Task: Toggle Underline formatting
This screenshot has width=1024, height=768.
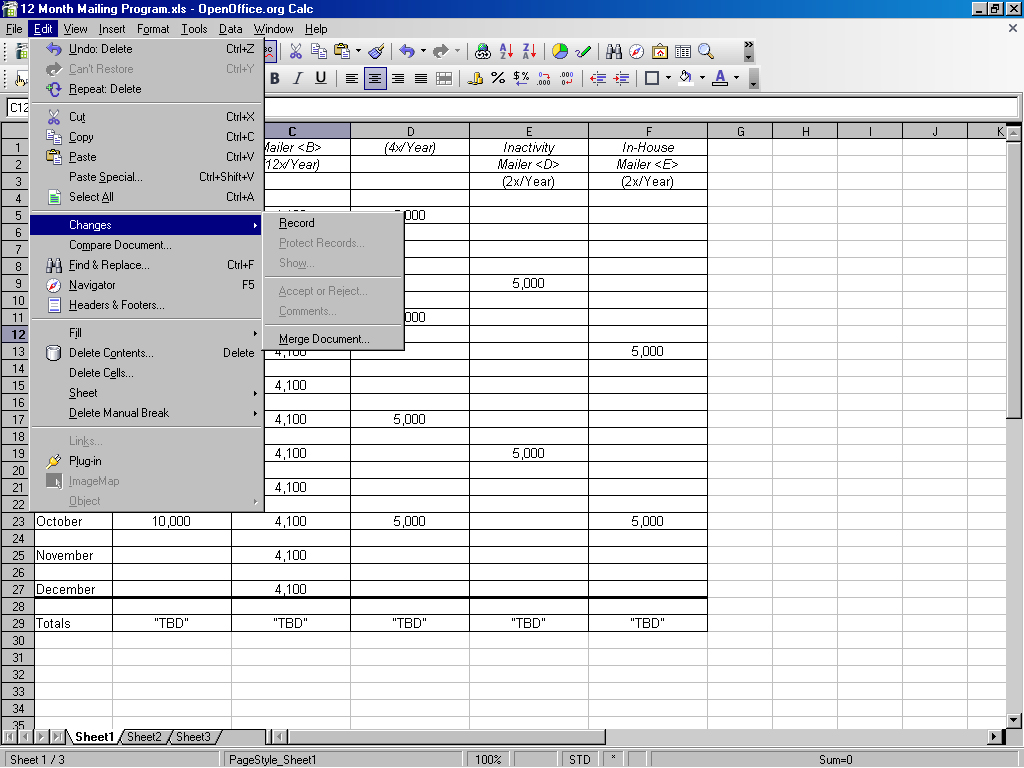Action: pyautogui.click(x=320, y=78)
